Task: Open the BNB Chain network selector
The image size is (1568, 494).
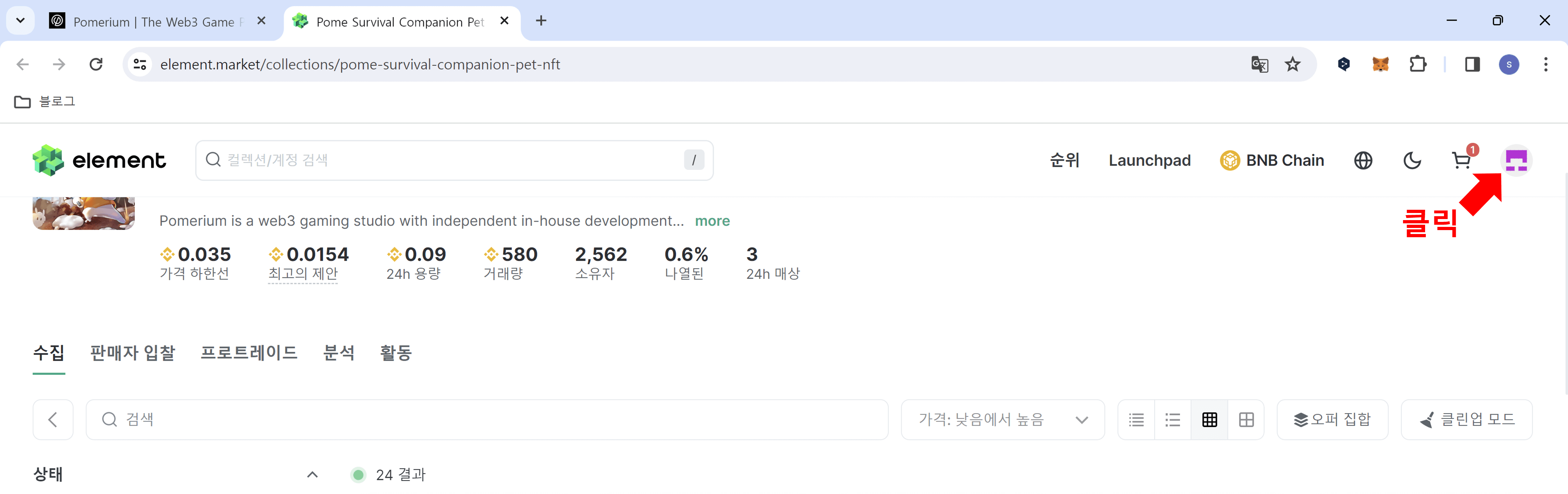Action: coord(1272,160)
